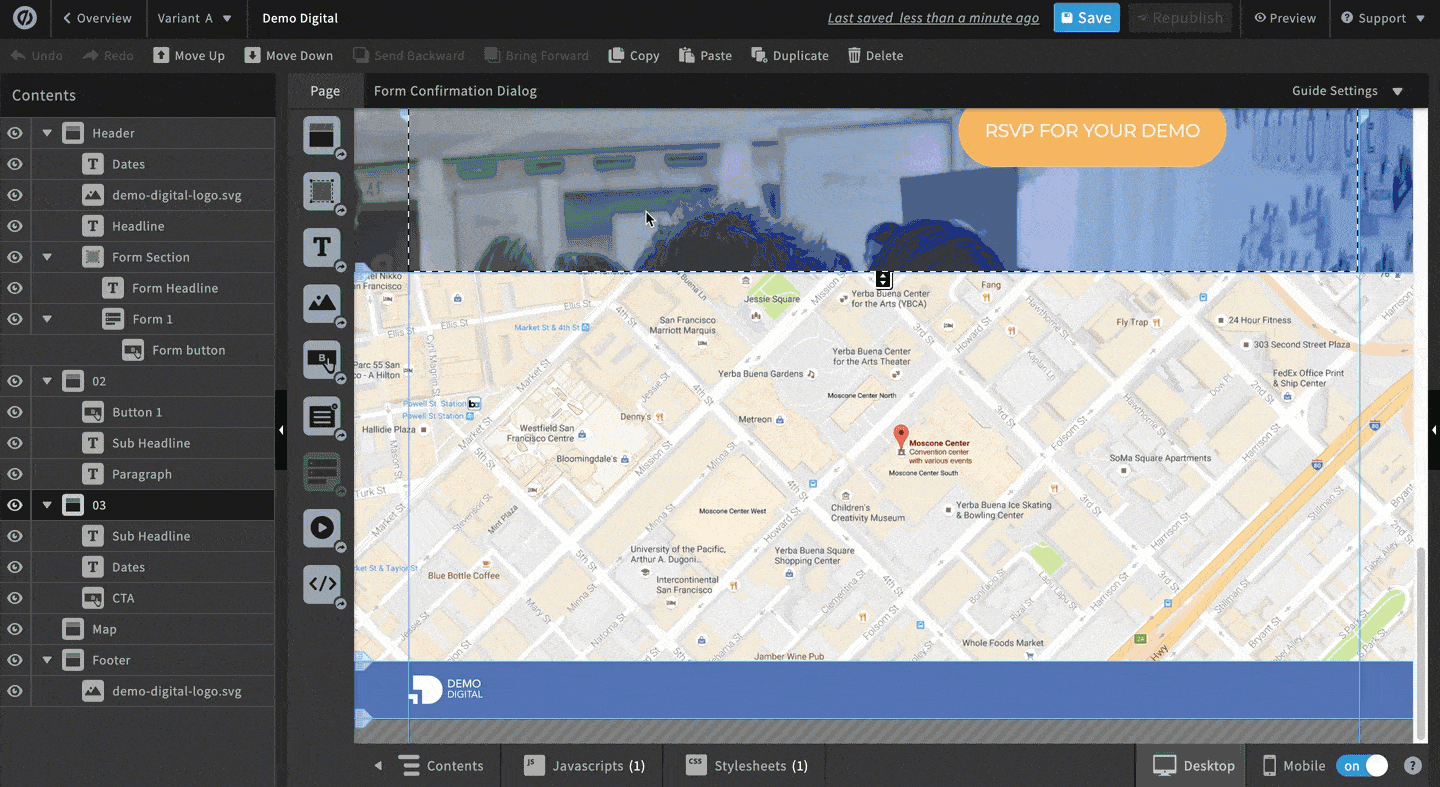Collapse the Form 1 tree node
This screenshot has height=787, width=1440.
[x=47, y=319]
